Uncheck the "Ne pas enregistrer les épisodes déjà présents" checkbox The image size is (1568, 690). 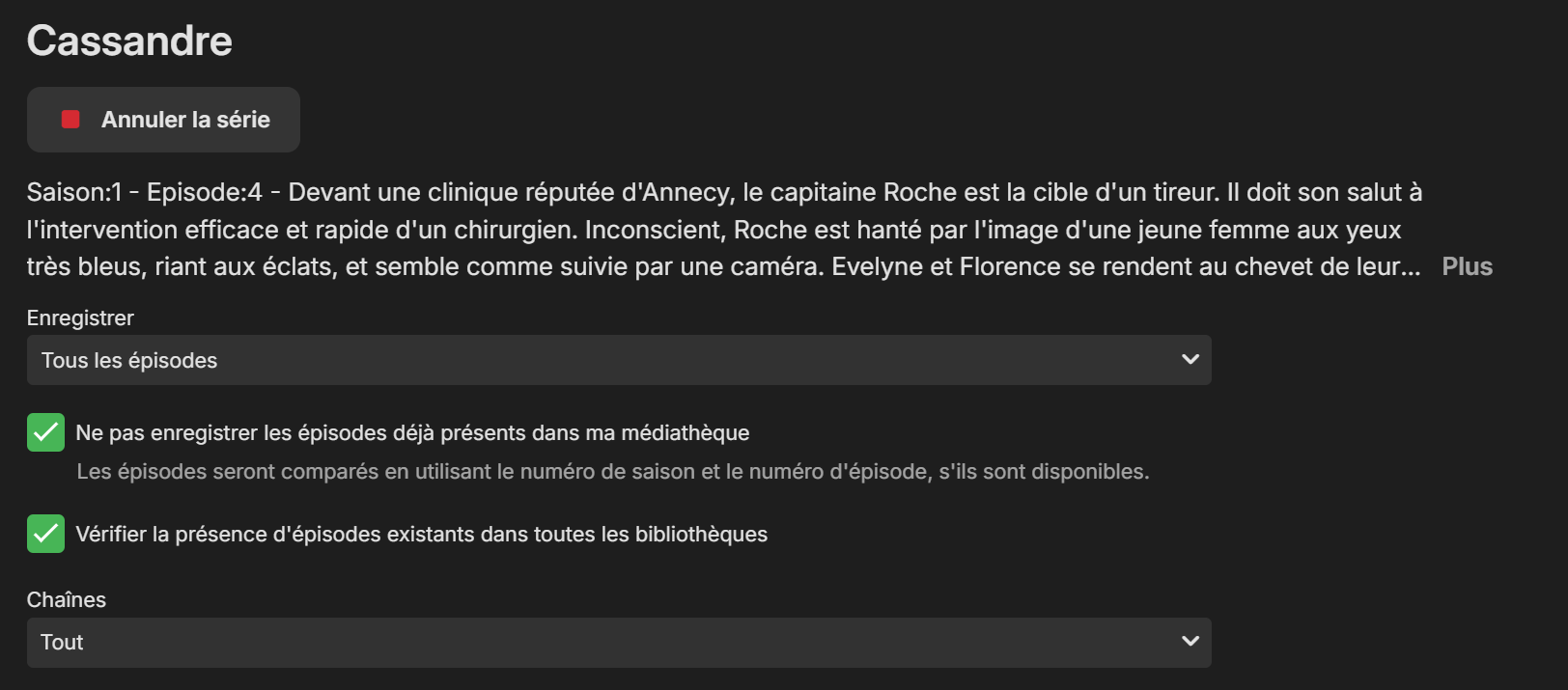tap(45, 432)
